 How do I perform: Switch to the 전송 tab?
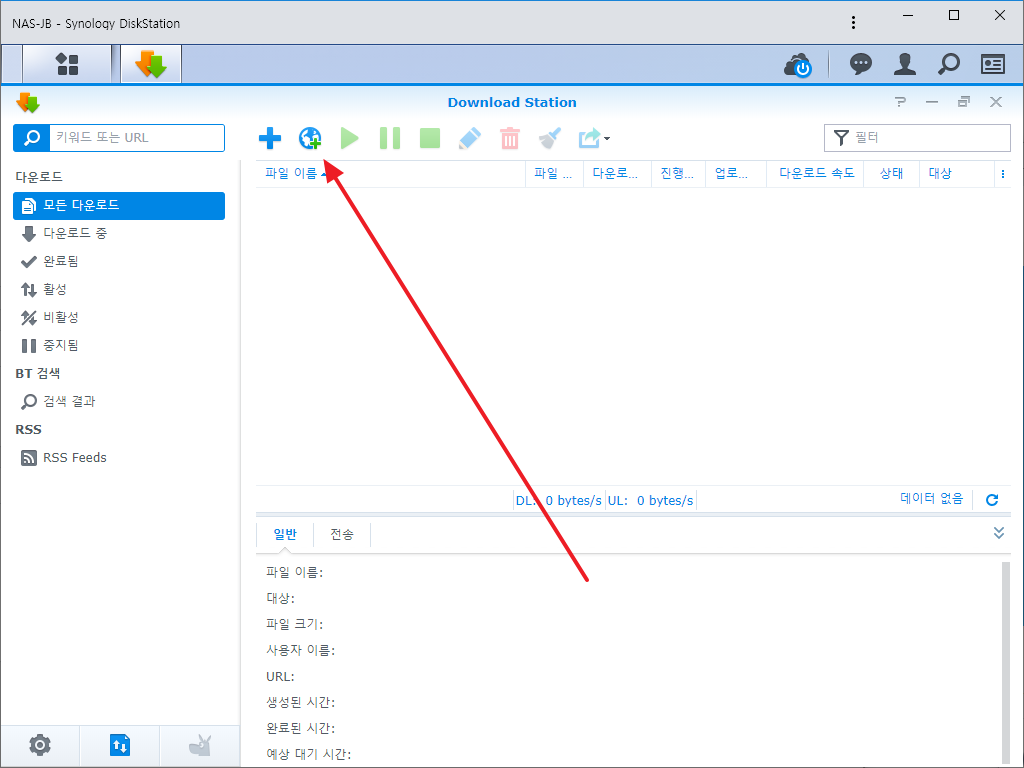tap(342, 534)
